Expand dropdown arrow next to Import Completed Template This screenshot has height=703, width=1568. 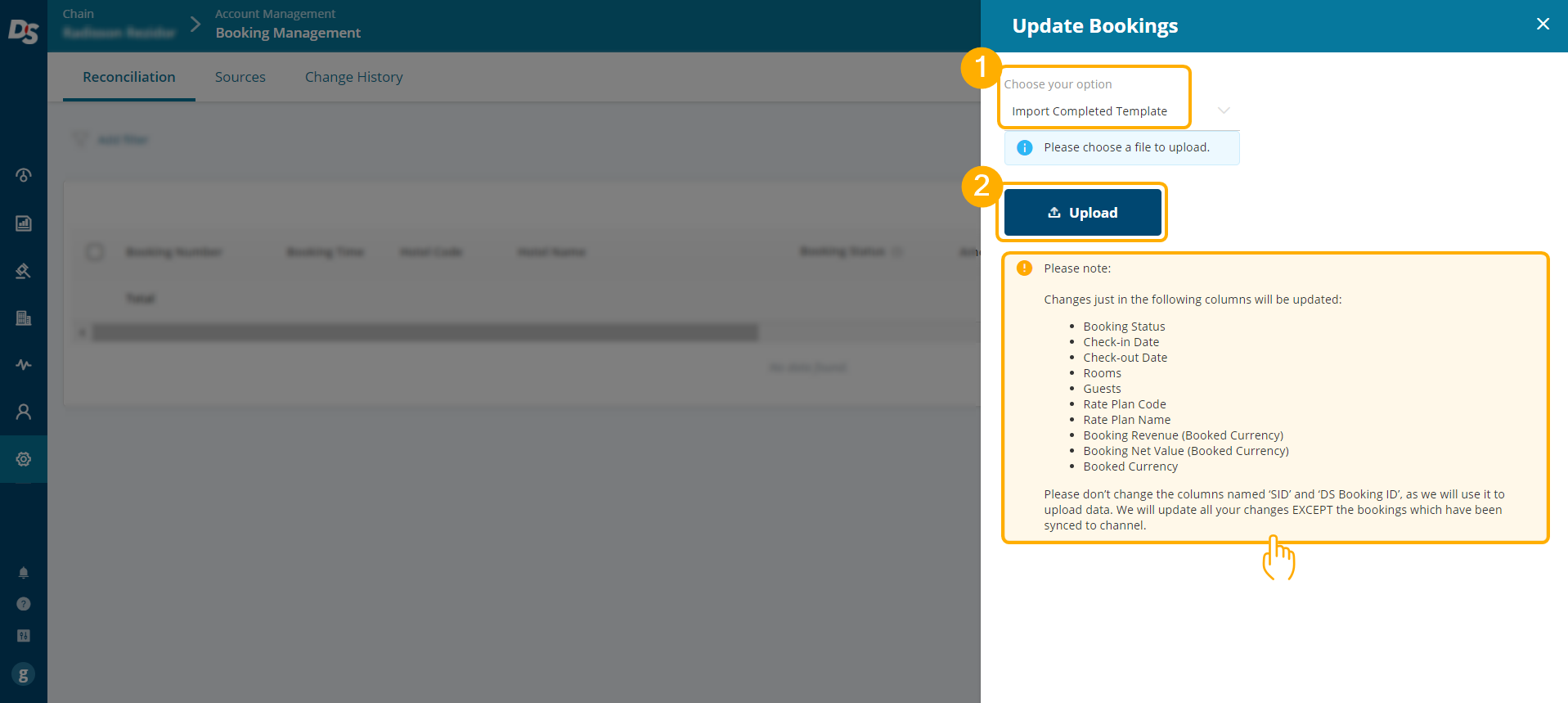point(1224,110)
